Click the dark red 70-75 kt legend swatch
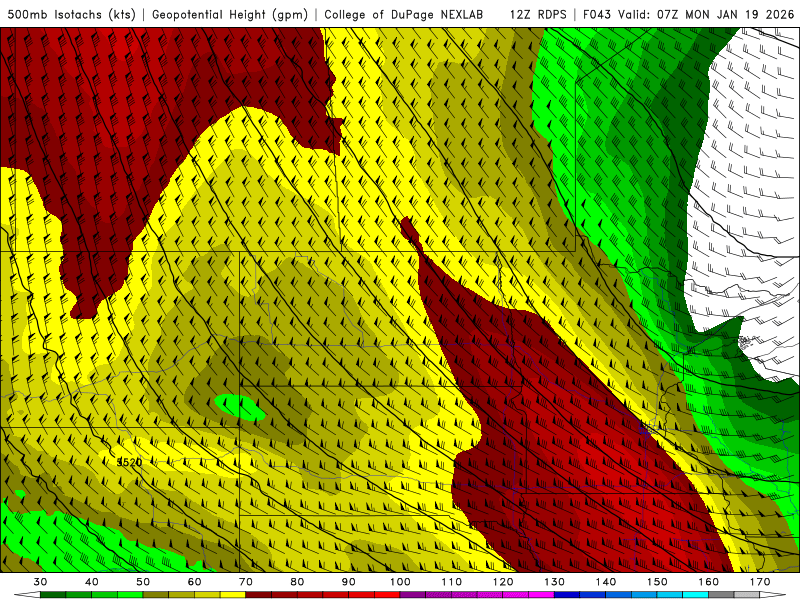Screen dimensions: 800x600 [259, 595]
